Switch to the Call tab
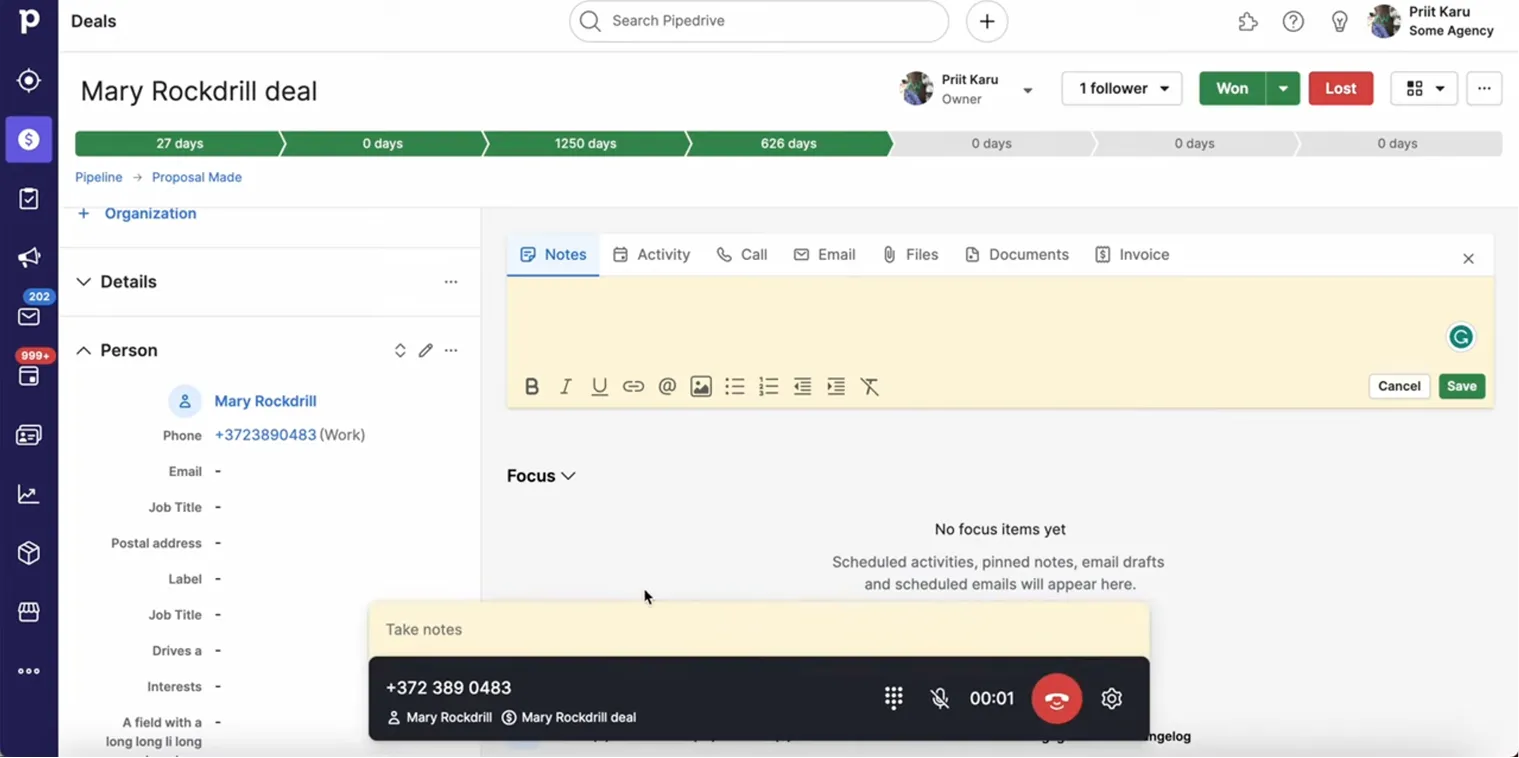The height and width of the screenshot is (758, 1519). [x=742, y=255]
